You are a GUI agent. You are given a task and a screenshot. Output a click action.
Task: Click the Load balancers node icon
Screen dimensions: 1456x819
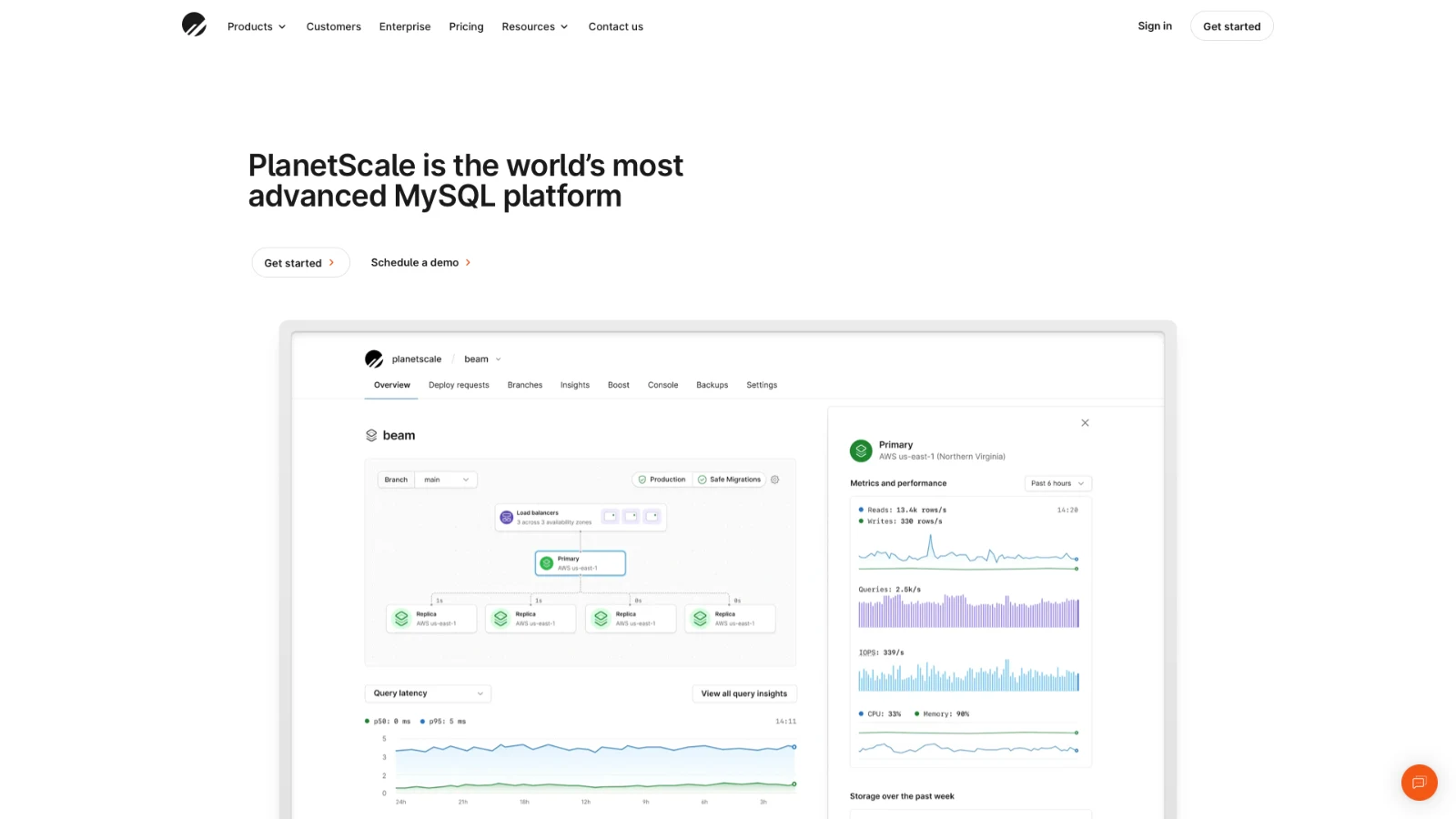click(507, 517)
